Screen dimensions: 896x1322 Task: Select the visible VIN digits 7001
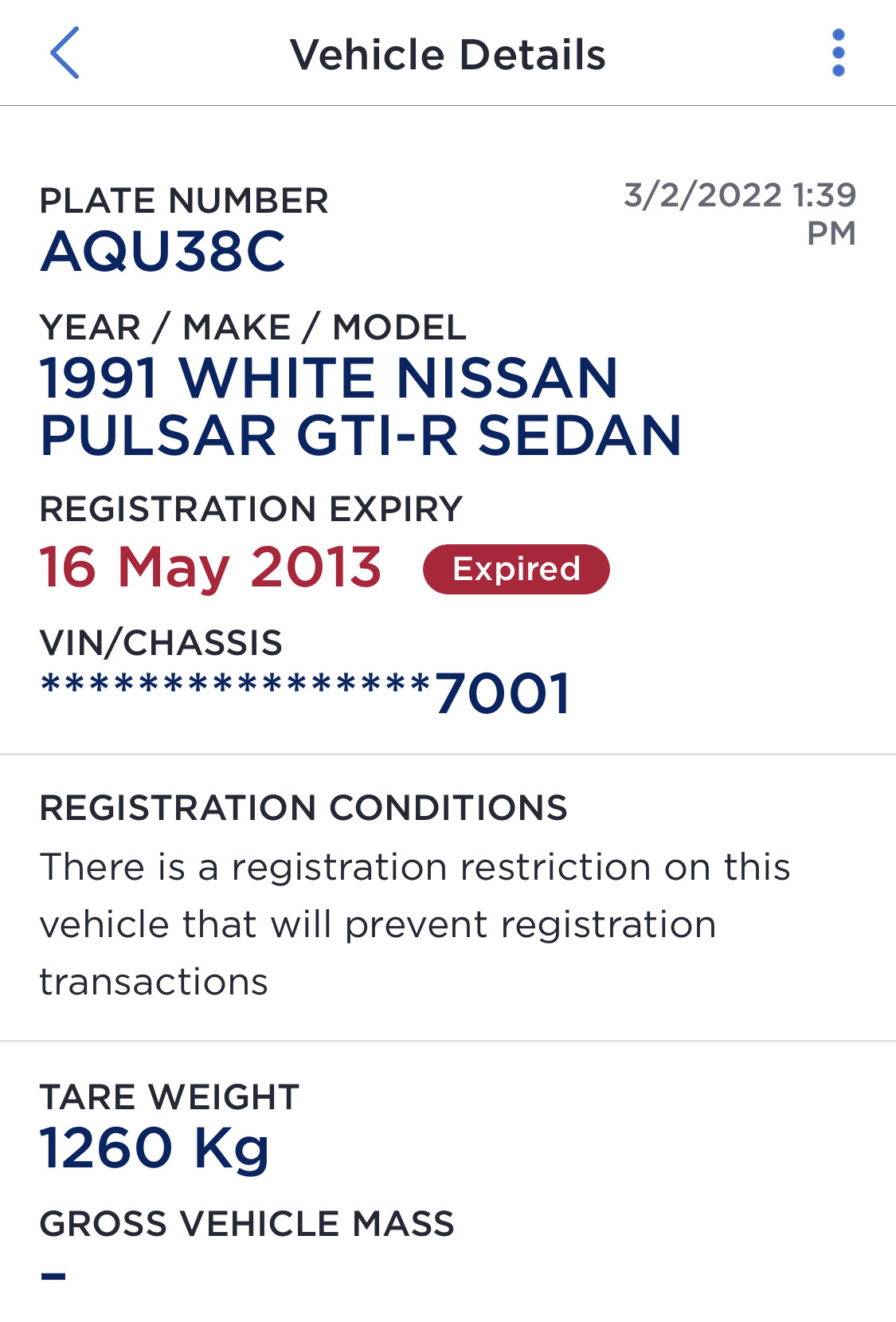[503, 693]
